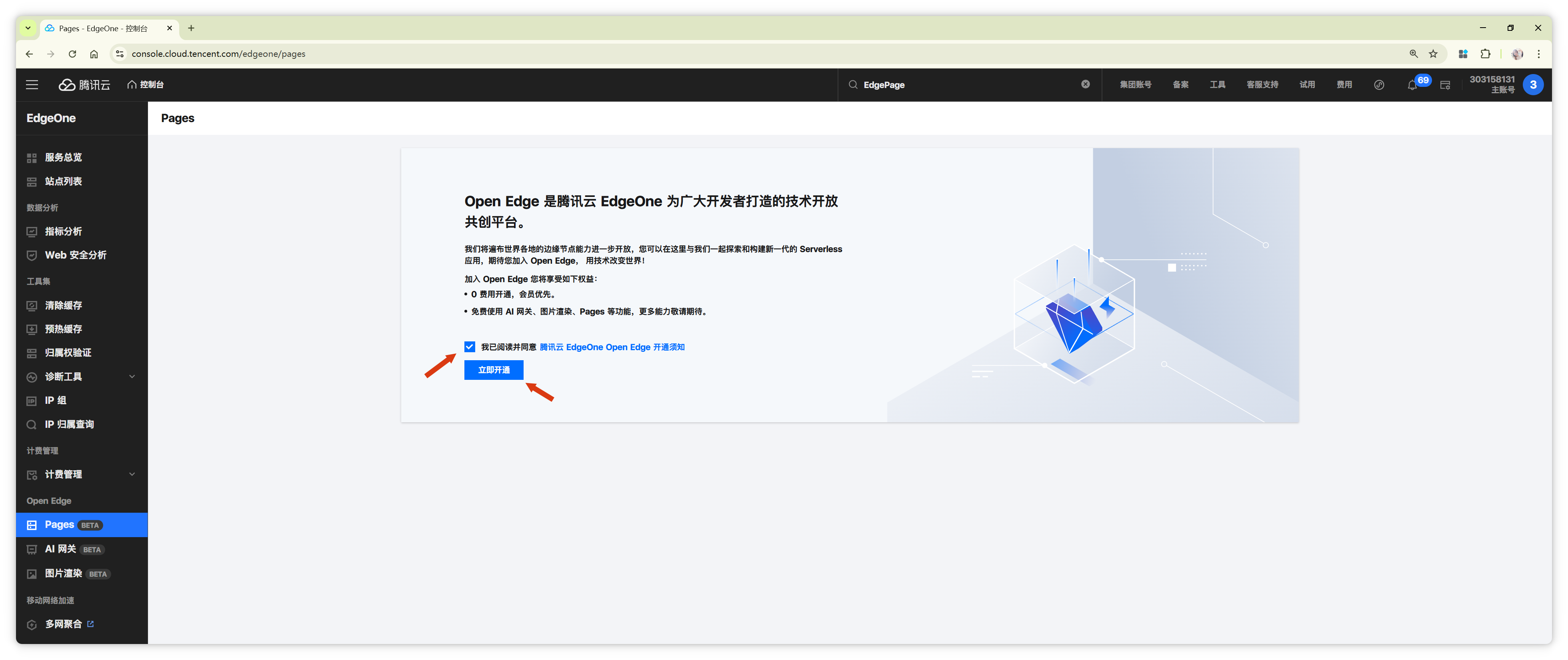The image size is (1568, 660).
Task: Select AI 网关 in sidebar
Action: (x=60, y=549)
